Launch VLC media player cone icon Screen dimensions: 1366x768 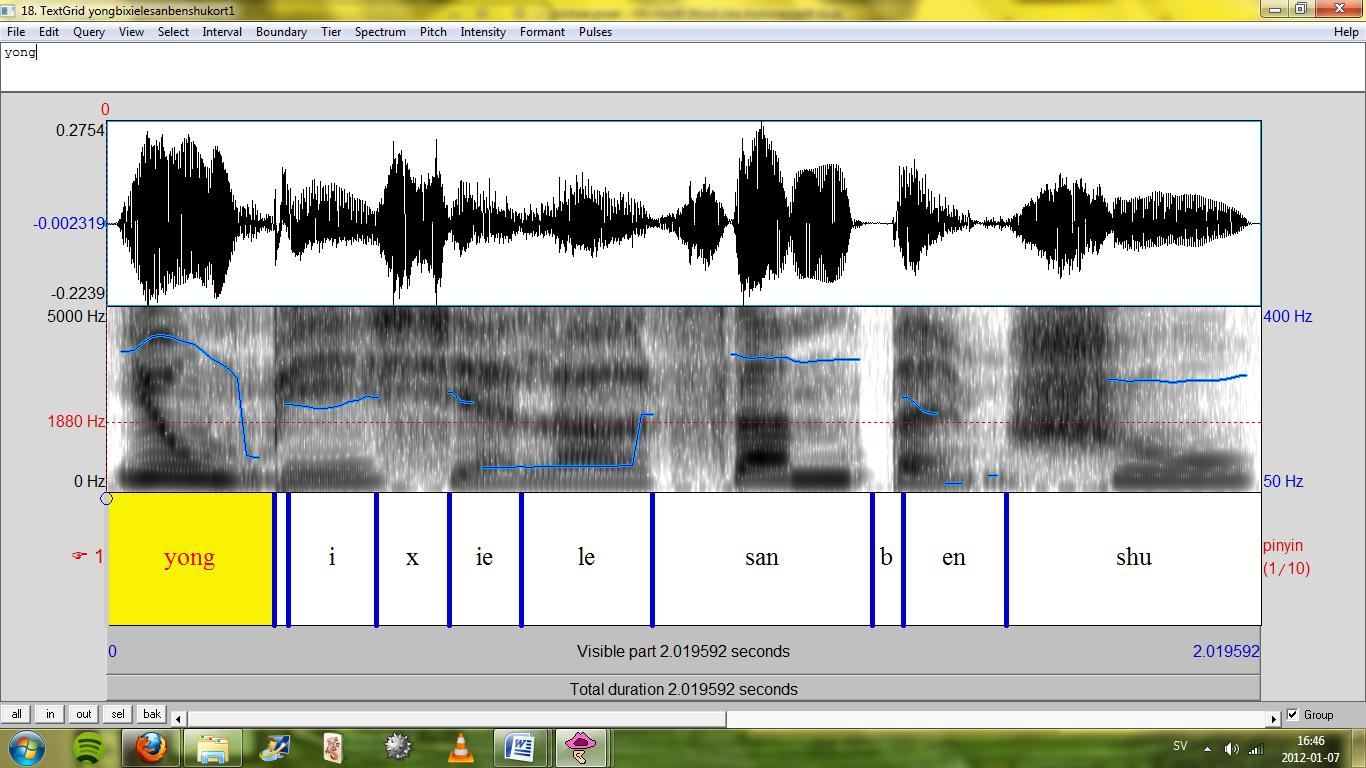tap(460, 747)
